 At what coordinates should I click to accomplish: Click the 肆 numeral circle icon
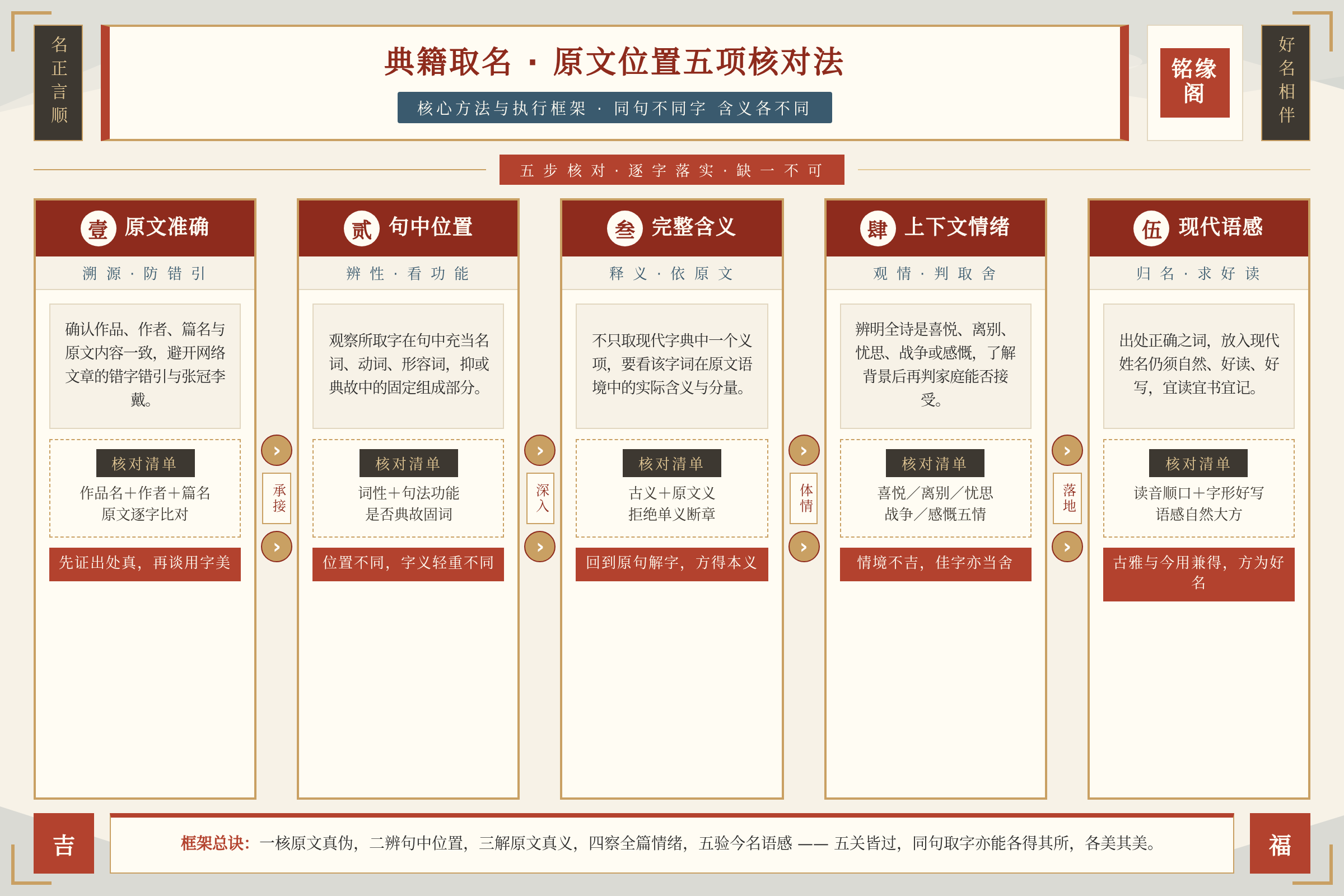(x=878, y=228)
